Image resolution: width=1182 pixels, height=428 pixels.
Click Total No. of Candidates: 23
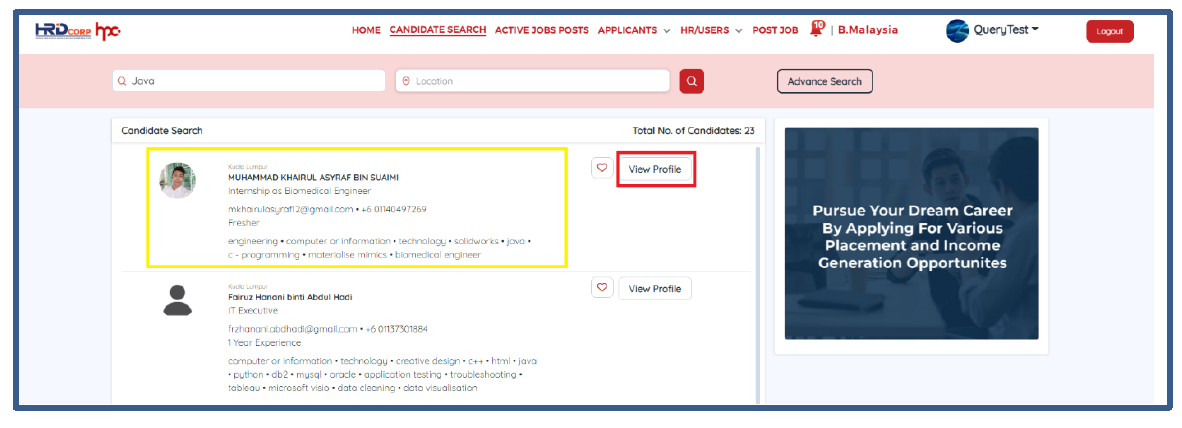pos(694,130)
